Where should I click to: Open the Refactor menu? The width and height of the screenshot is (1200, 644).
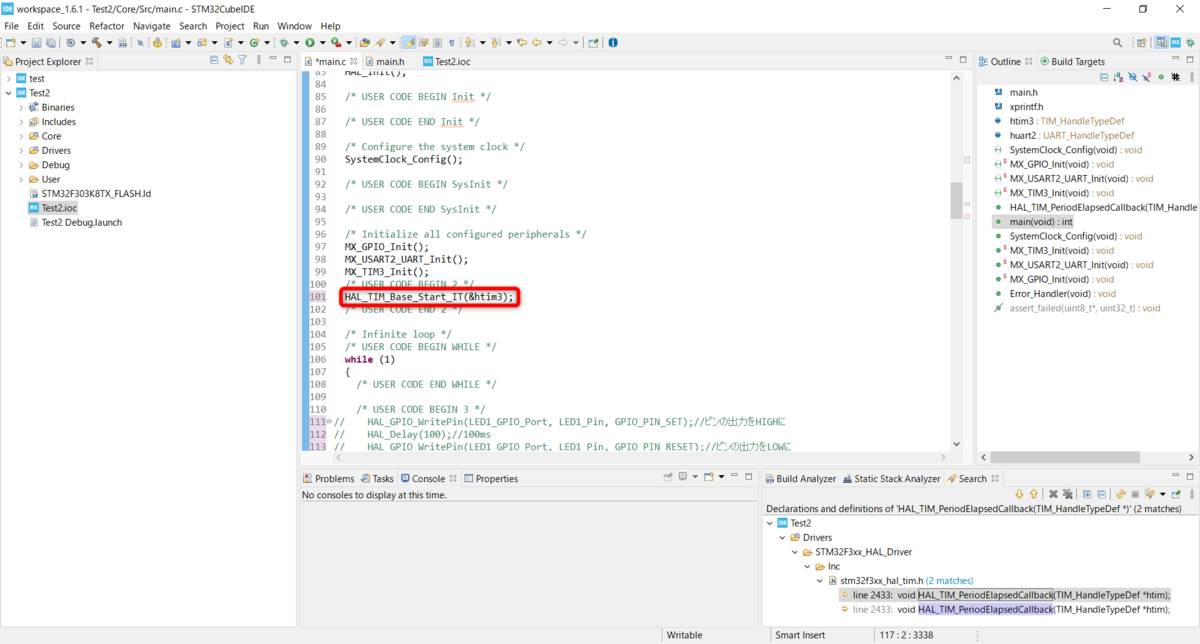107,26
